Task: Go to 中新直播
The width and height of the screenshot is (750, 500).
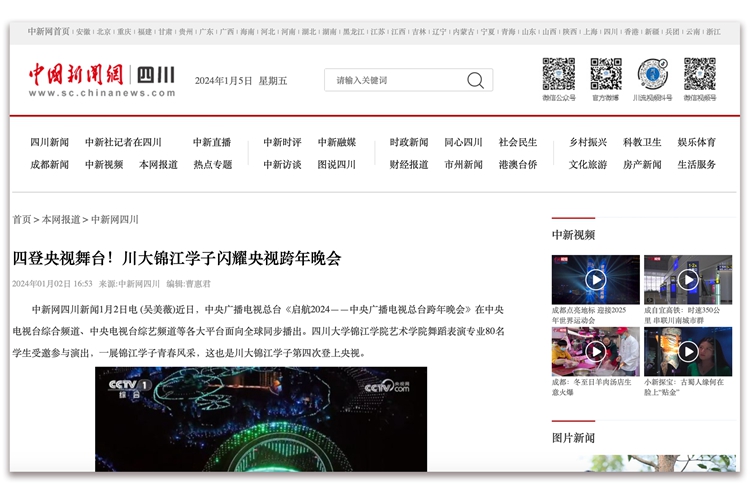Action: click(212, 142)
